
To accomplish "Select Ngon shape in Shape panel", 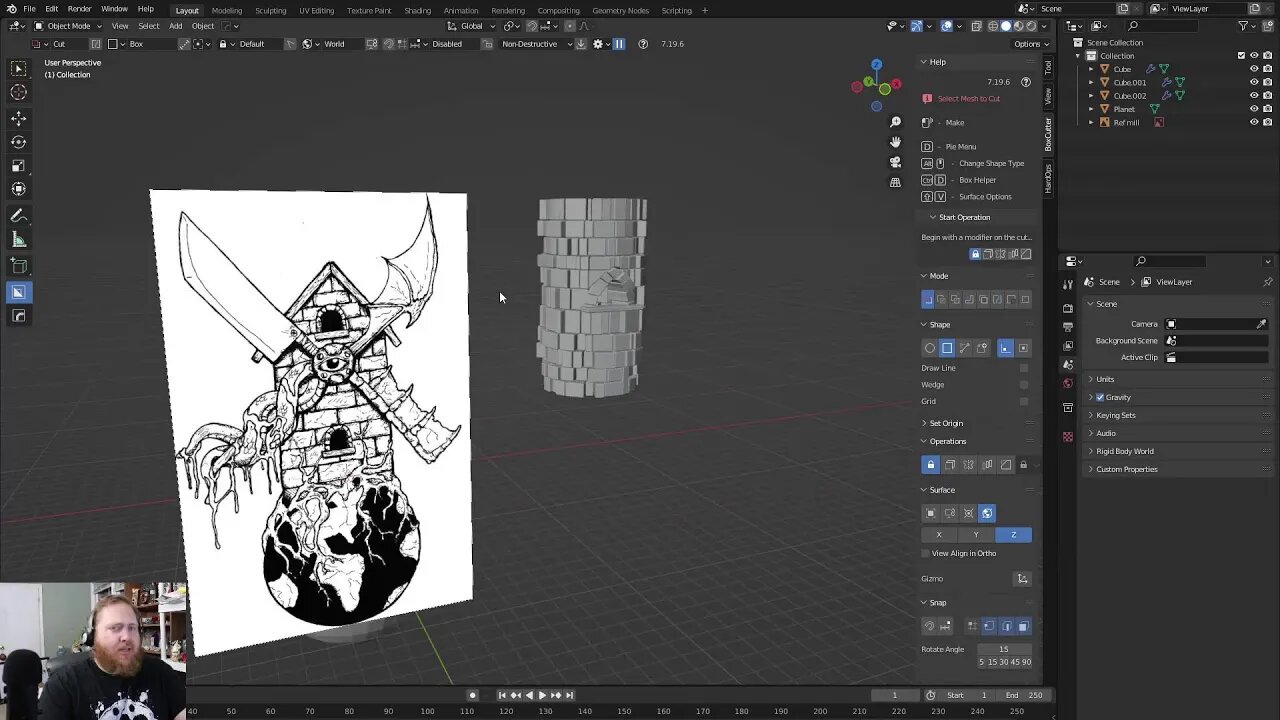I will (965, 348).
